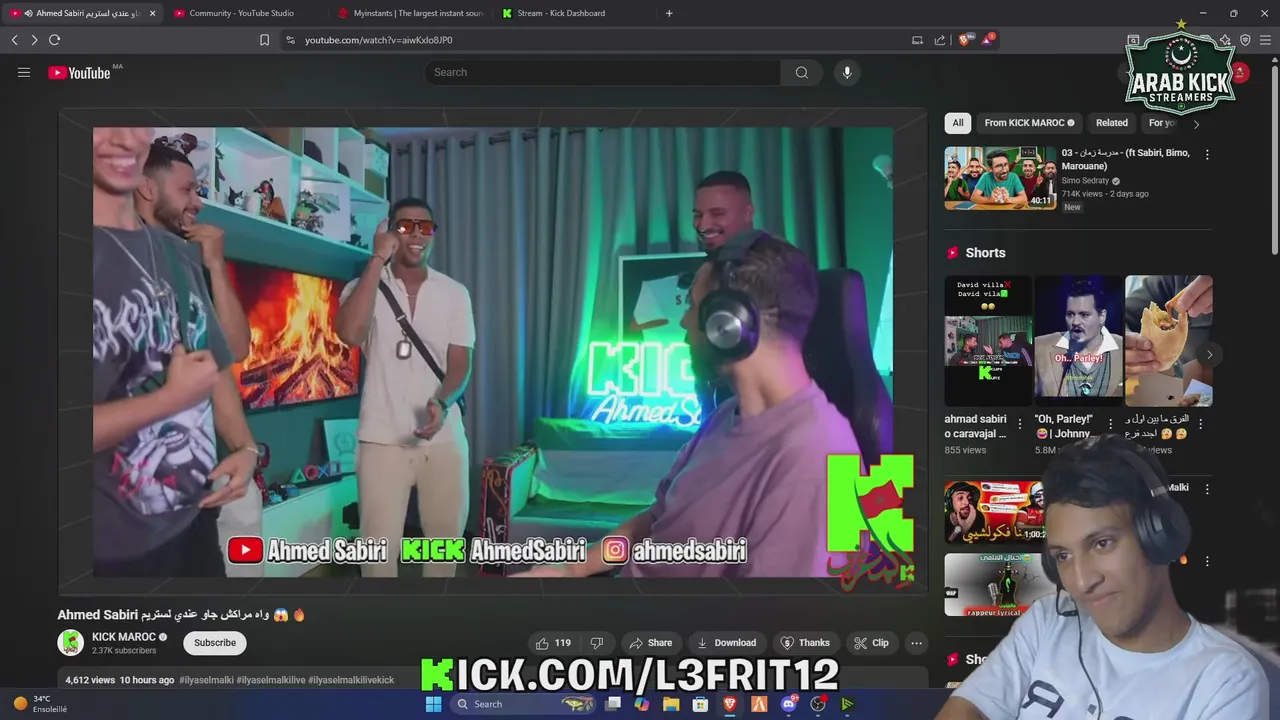Open options for Oh, Parley! Short
This screenshot has width=1280, height=720.
[x=1110, y=424]
